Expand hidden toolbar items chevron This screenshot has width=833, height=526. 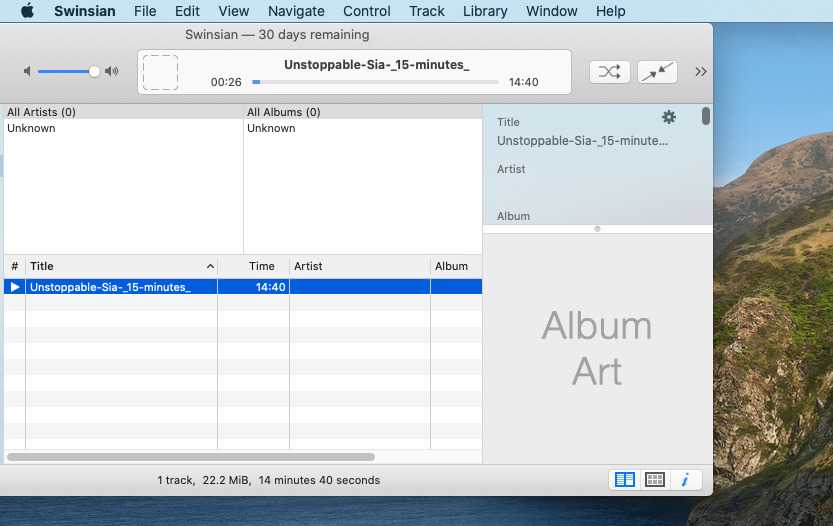point(700,71)
